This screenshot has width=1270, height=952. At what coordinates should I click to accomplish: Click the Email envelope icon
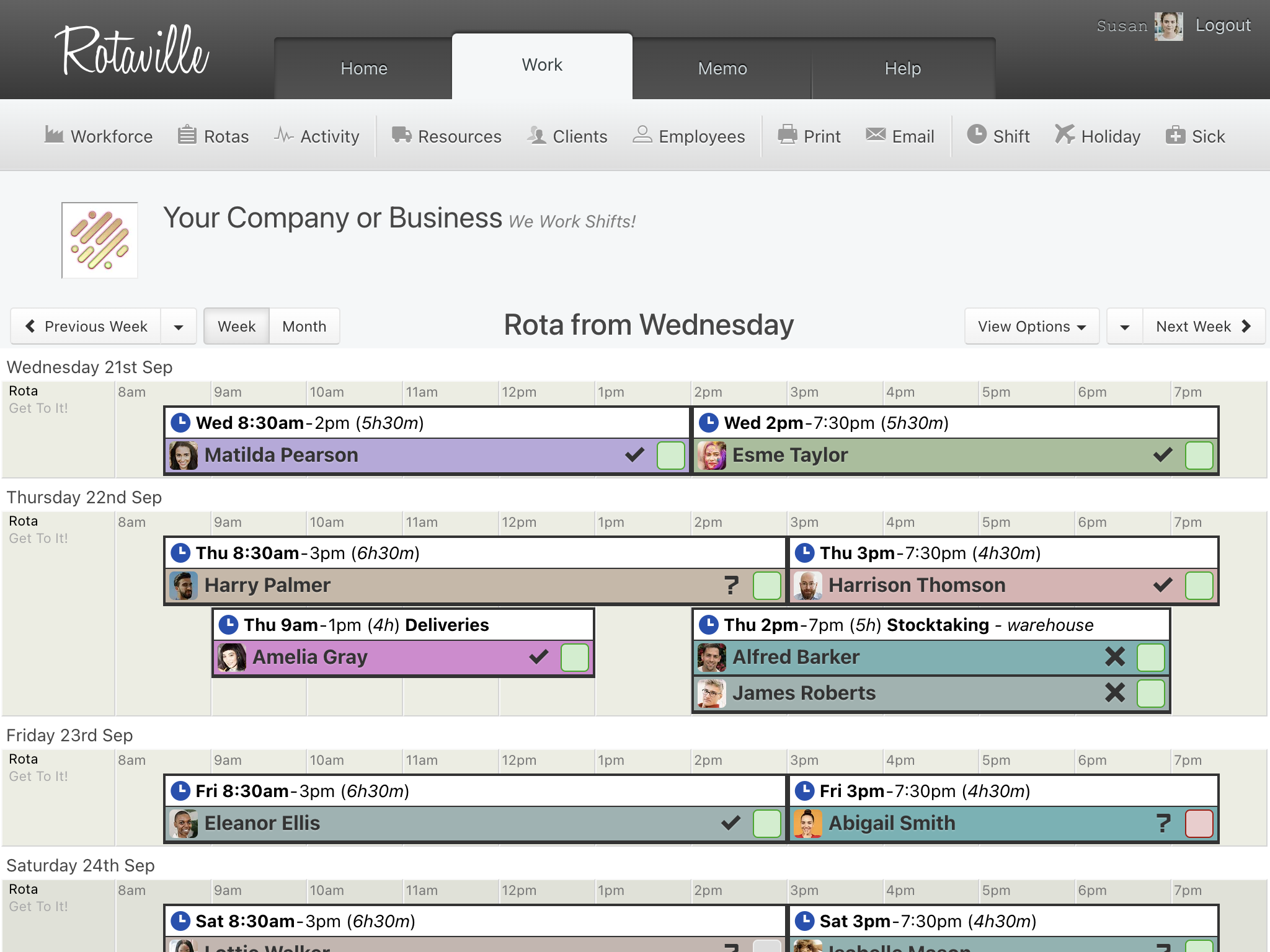(876, 134)
